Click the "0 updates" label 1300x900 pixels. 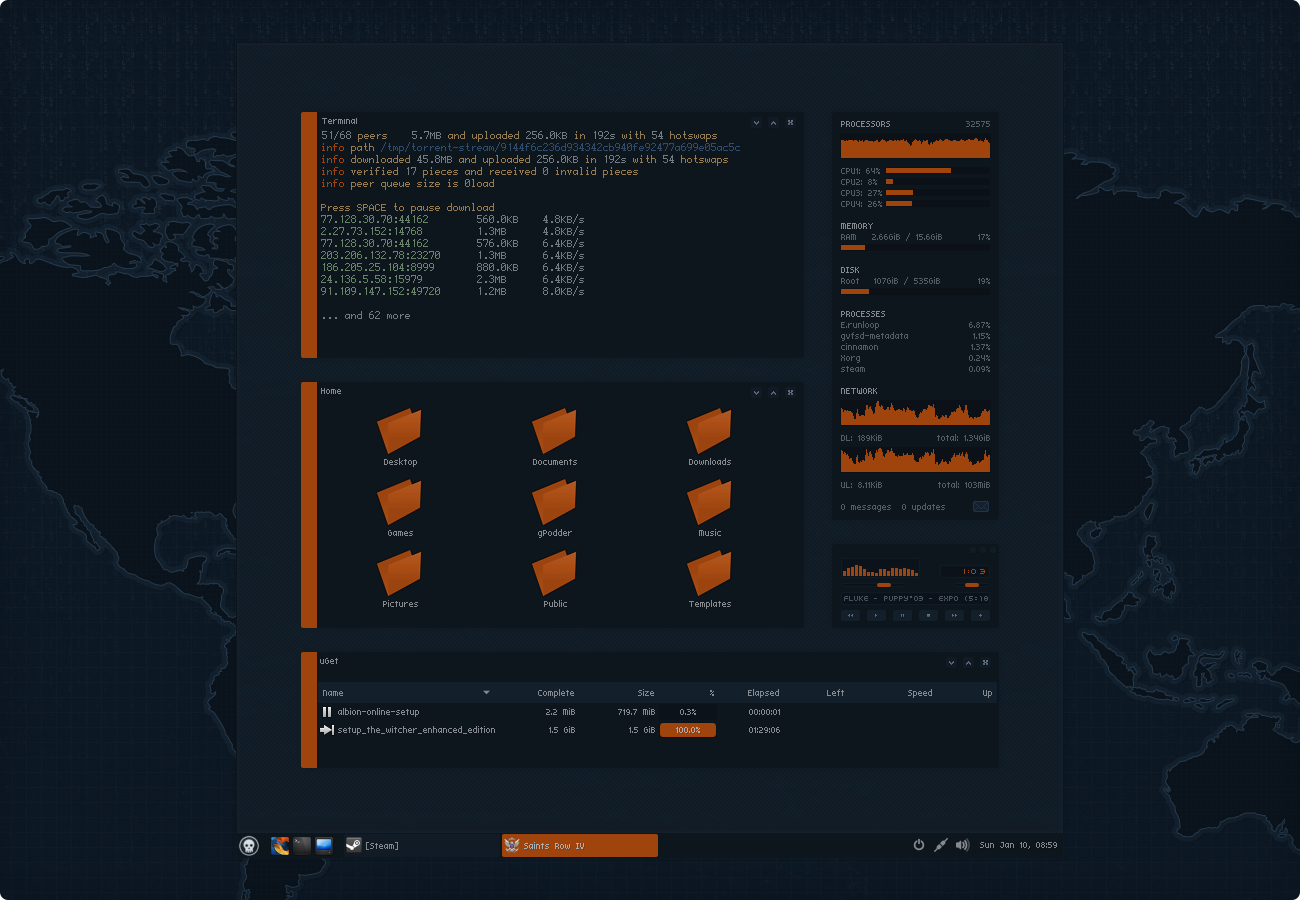tap(923, 507)
